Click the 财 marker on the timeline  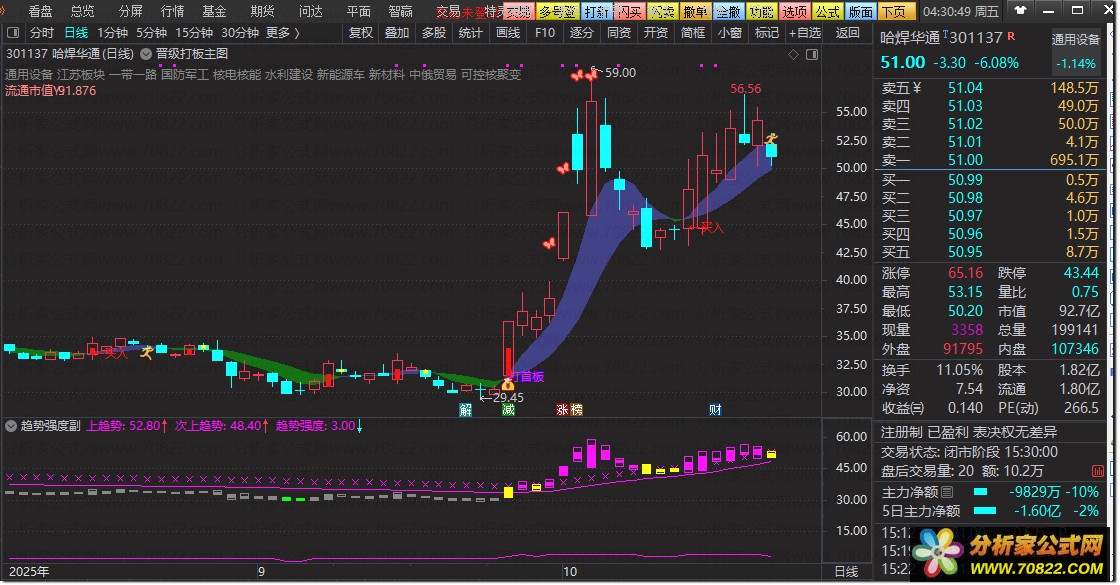(x=715, y=409)
